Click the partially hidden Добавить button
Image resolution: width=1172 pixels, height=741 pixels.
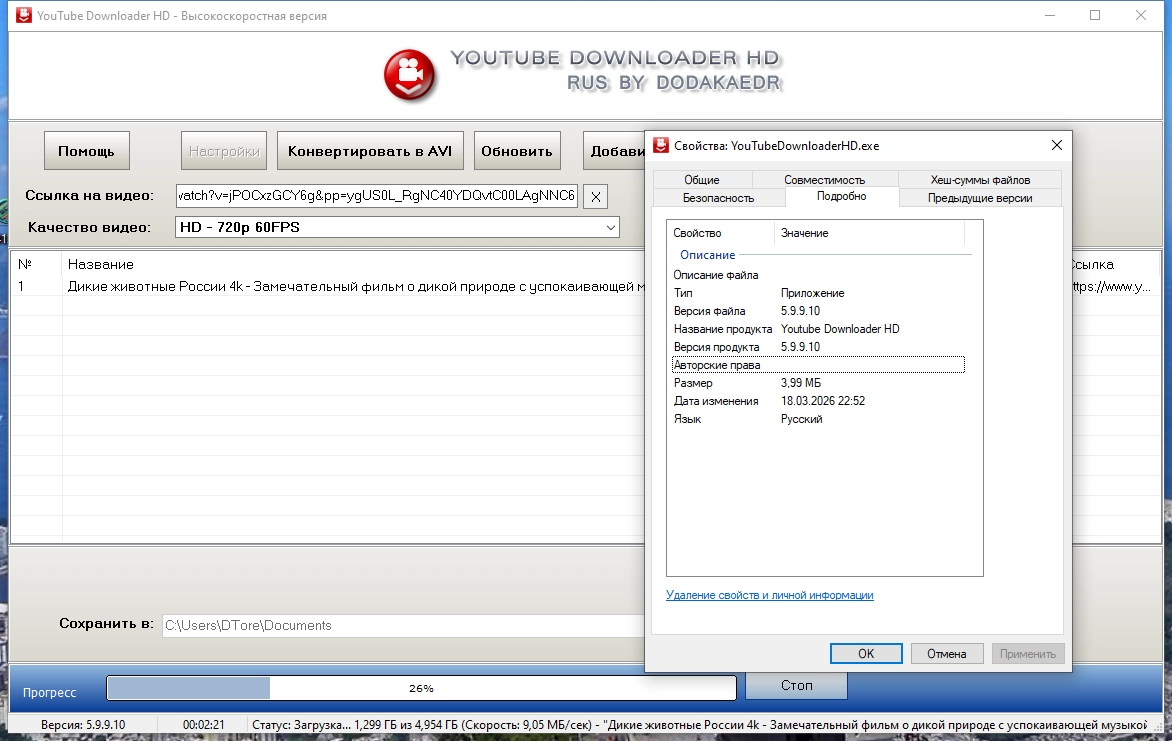coord(614,151)
